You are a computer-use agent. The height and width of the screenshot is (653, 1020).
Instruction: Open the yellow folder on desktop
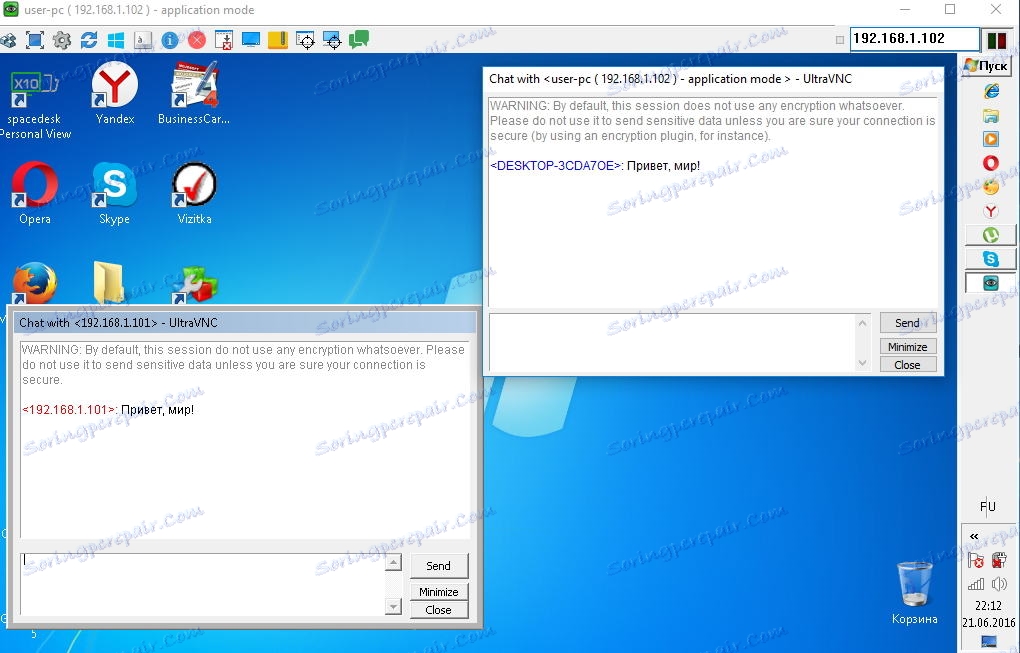pyautogui.click(x=108, y=282)
